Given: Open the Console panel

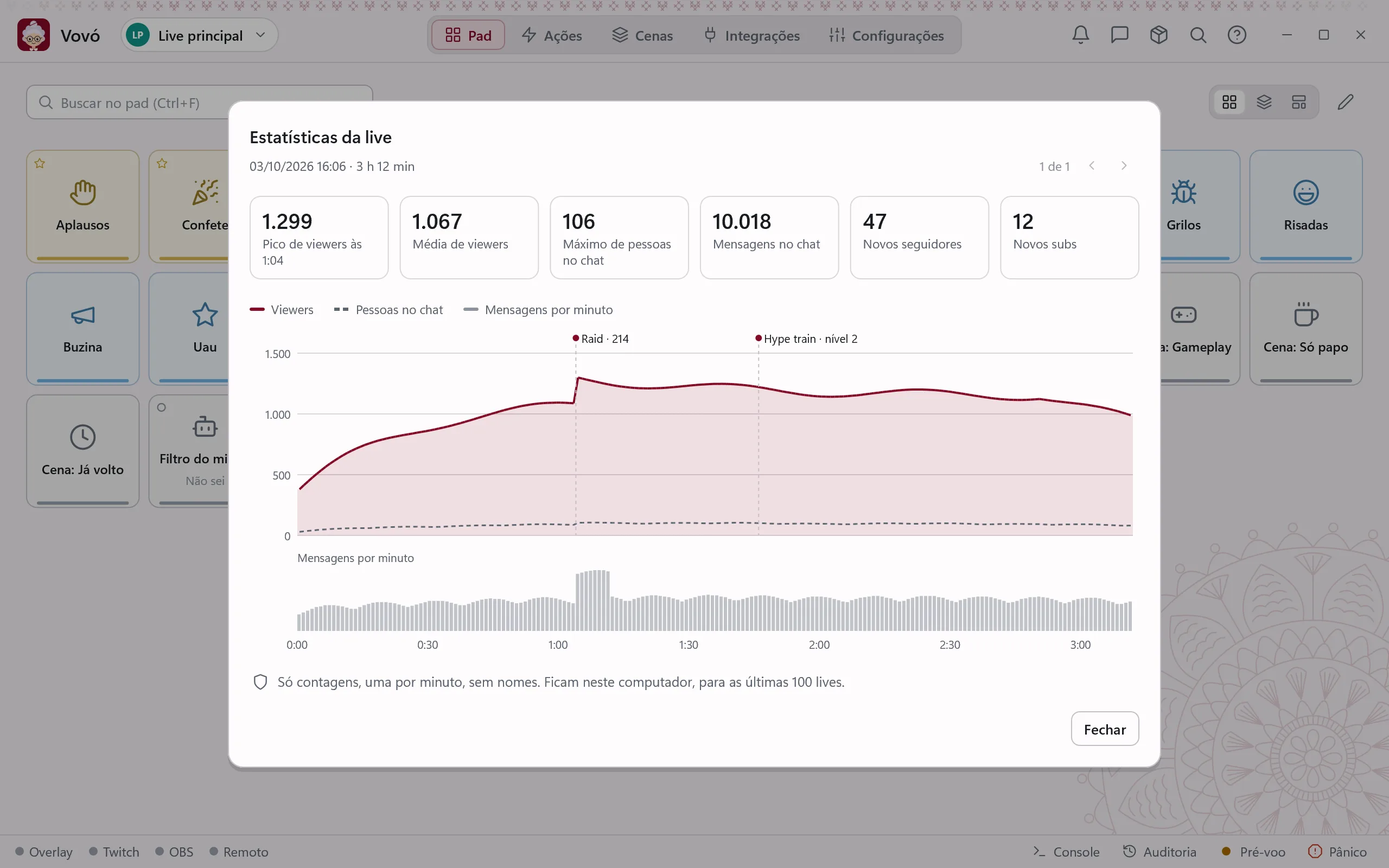Looking at the screenshot, I should pos(1066,852).
